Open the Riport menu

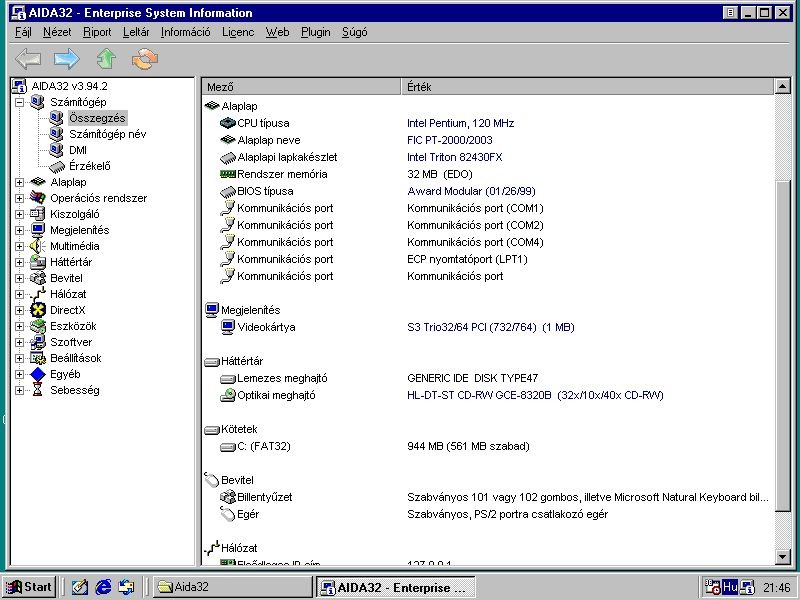click(97, 32)
